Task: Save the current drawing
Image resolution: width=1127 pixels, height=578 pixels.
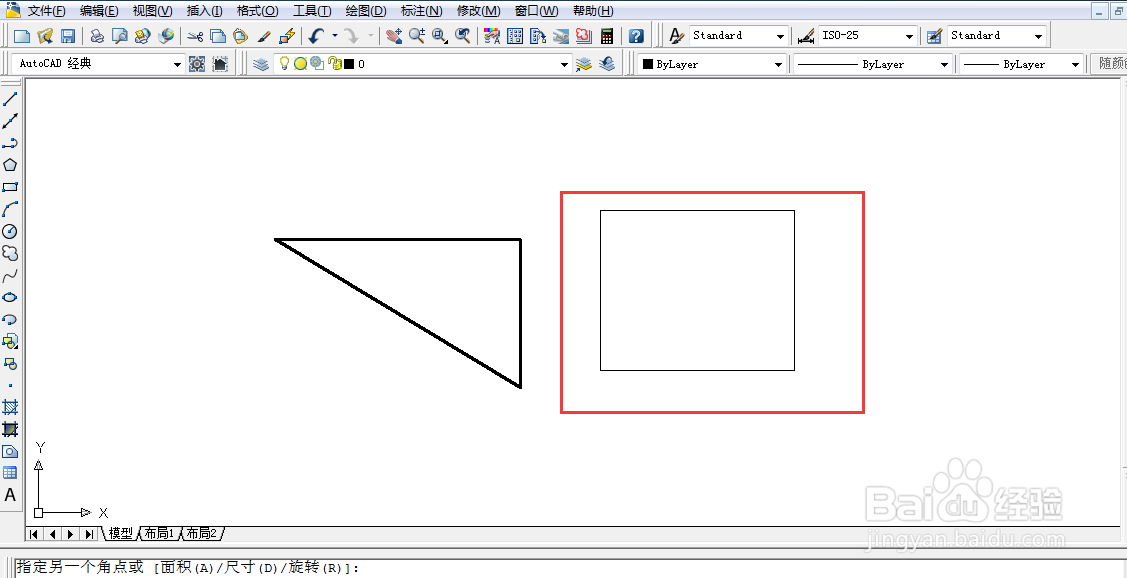Action: pos(68,36)
